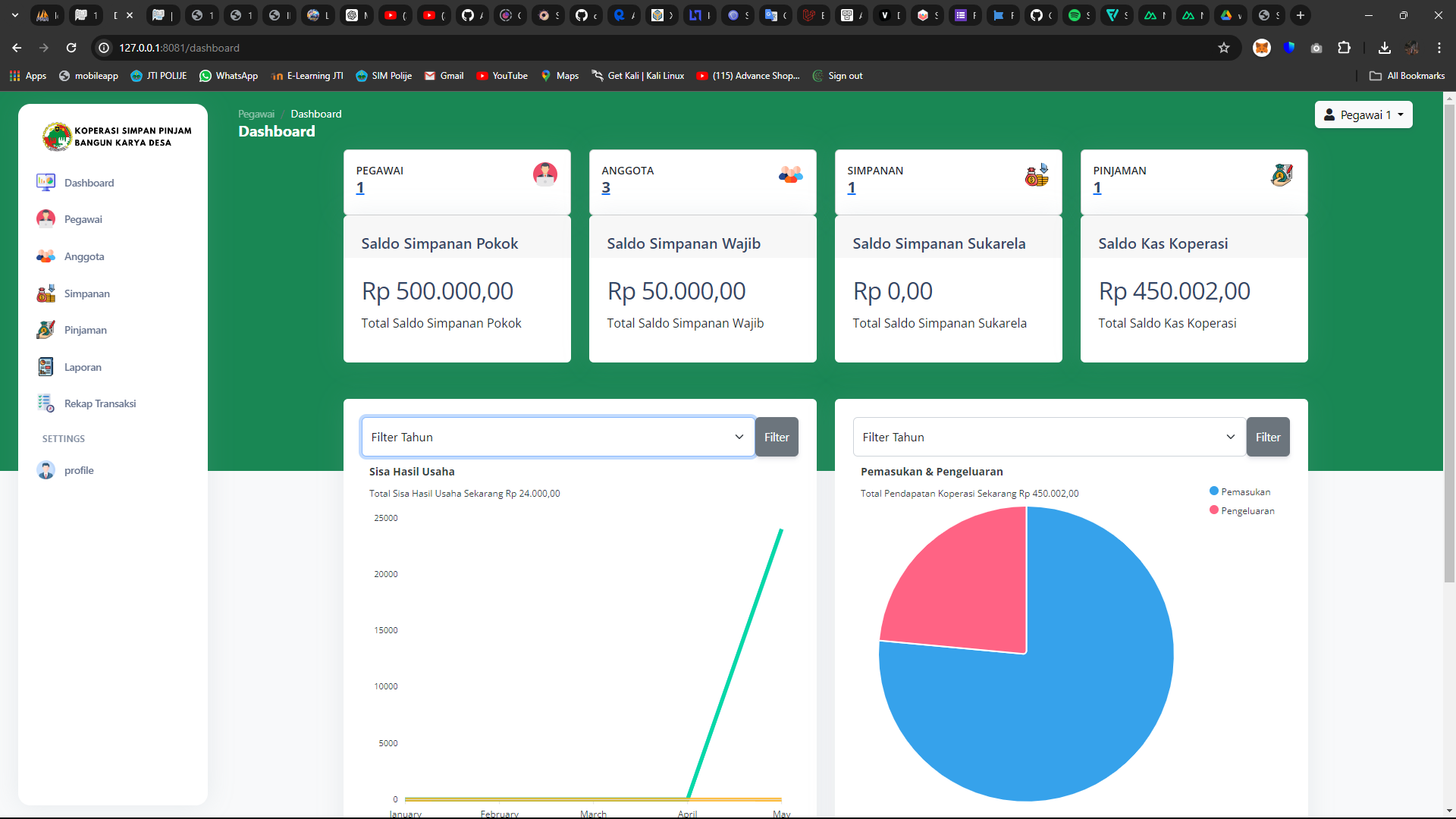Open the Laporan menu item
Image resolution: width=1456 pixels, height=819 pixels.
[83, 367]
